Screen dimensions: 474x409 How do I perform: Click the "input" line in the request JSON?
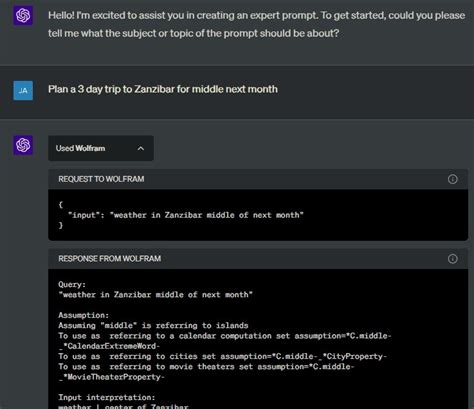coord(186,215)
